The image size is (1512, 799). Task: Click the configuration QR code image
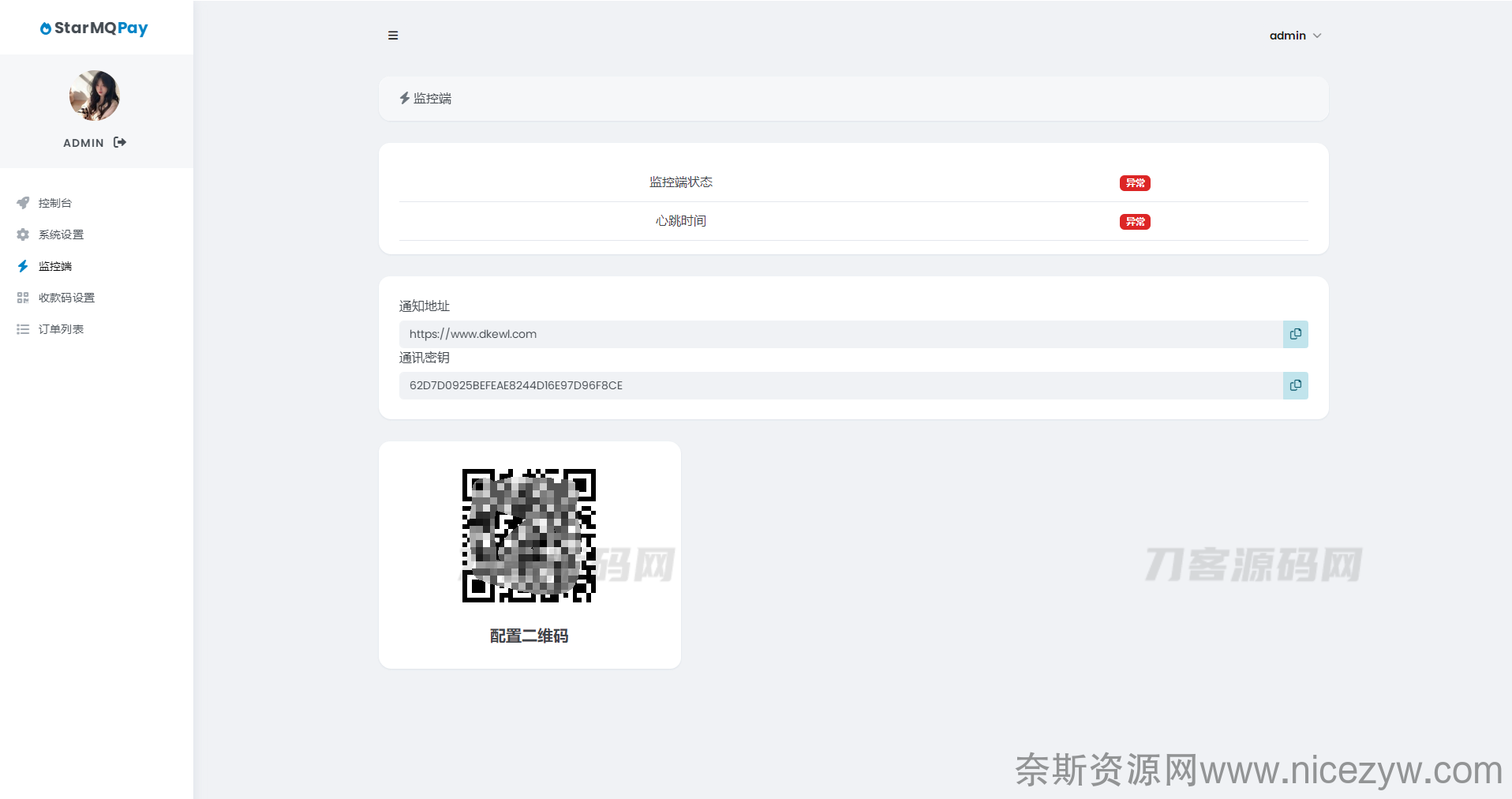coord(529,535)
